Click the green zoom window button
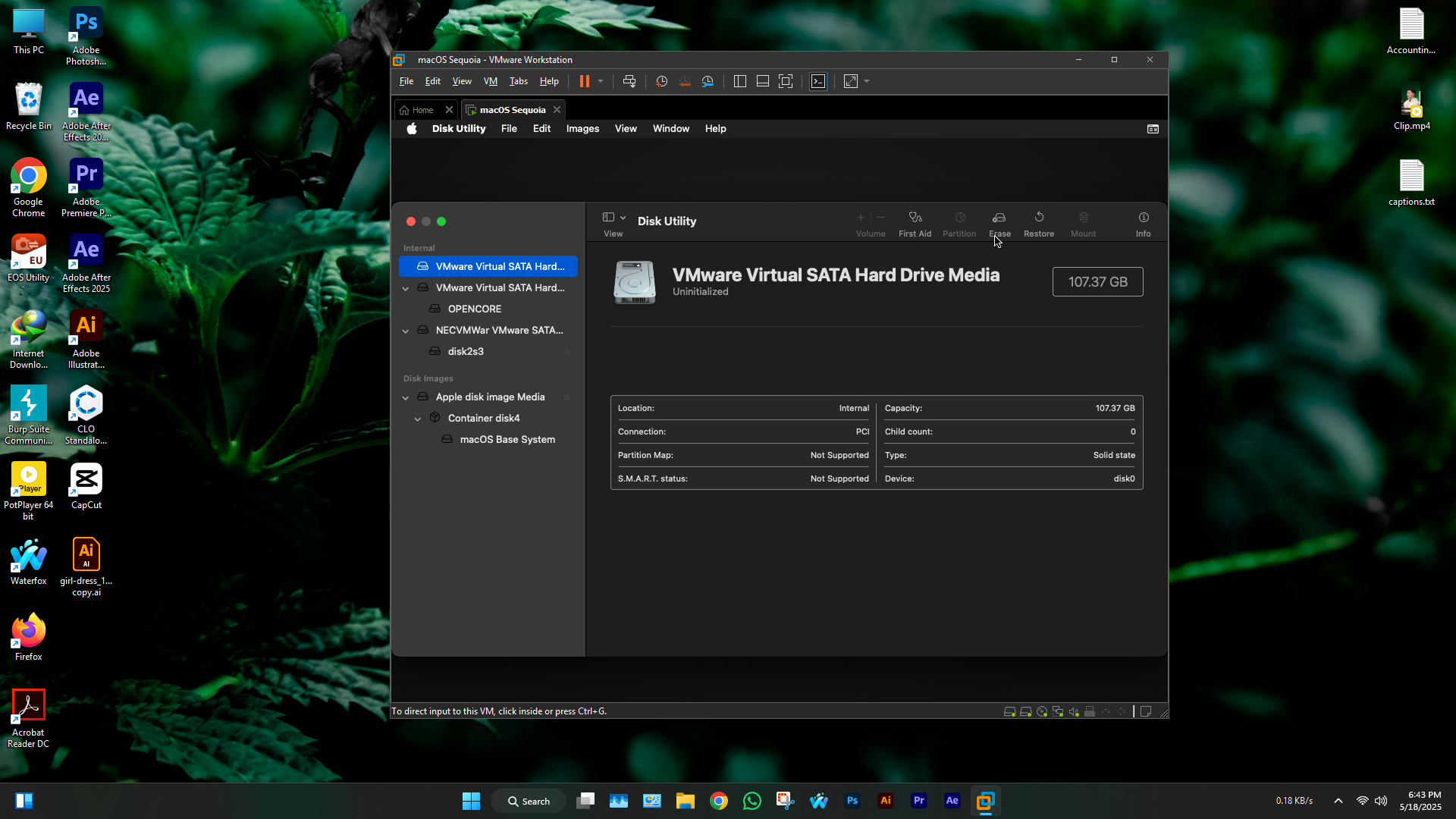This screenshot has height=819, width=1456. click(x=441, y=221)
